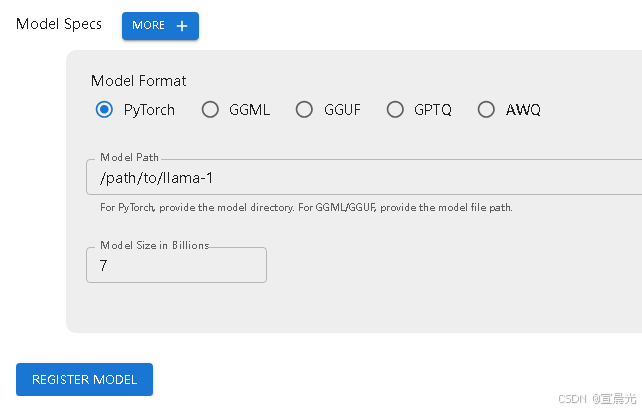
Task: Submit with the REGISTER MODEL button
Action: click(84, 379)
